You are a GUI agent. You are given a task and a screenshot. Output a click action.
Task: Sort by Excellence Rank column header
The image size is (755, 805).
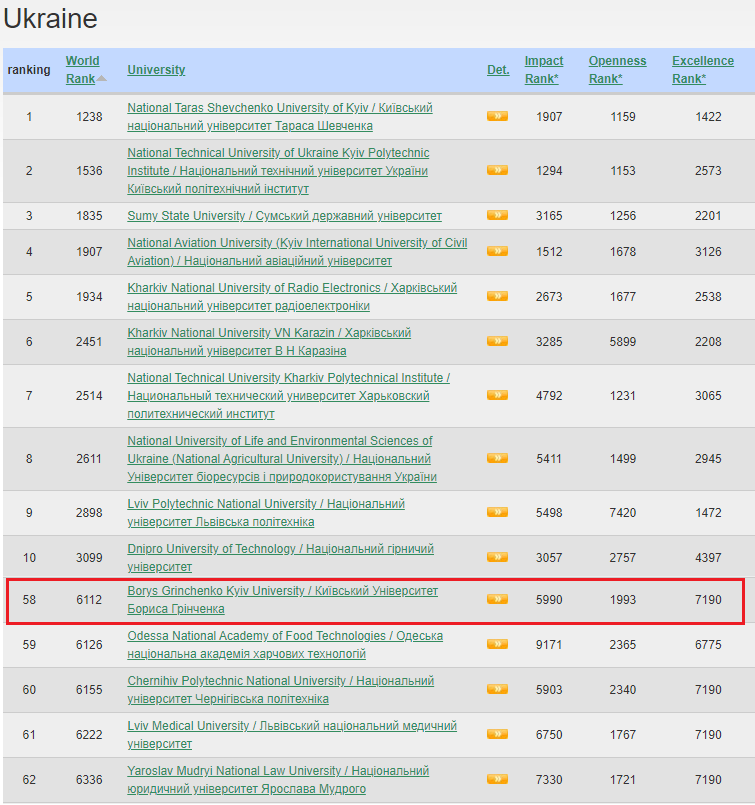[x=702, y=70]
